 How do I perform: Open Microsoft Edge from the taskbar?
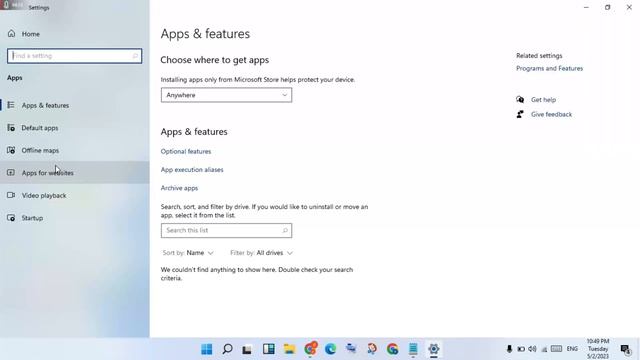[330, 349]
